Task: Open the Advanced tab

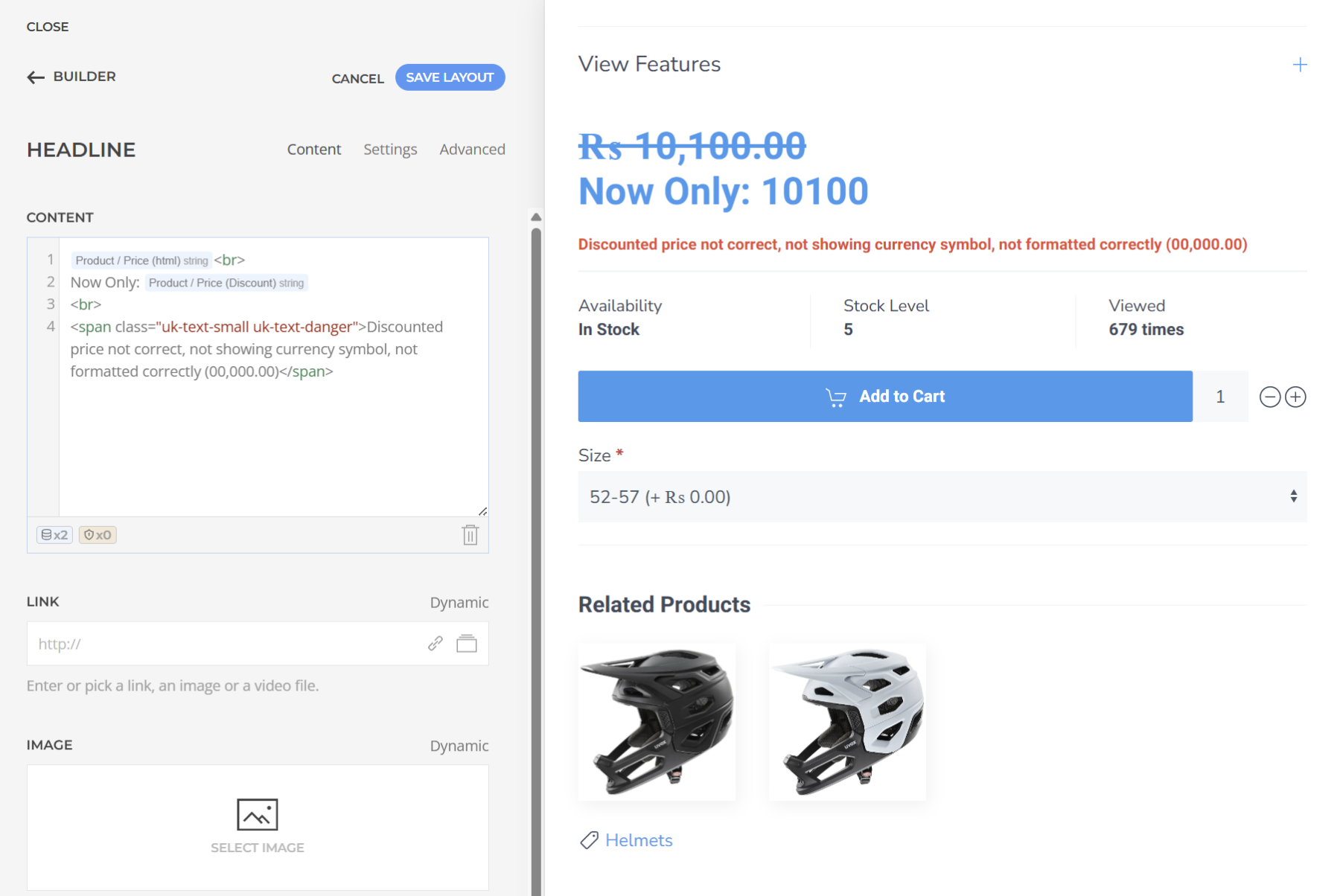Action: 472,150
